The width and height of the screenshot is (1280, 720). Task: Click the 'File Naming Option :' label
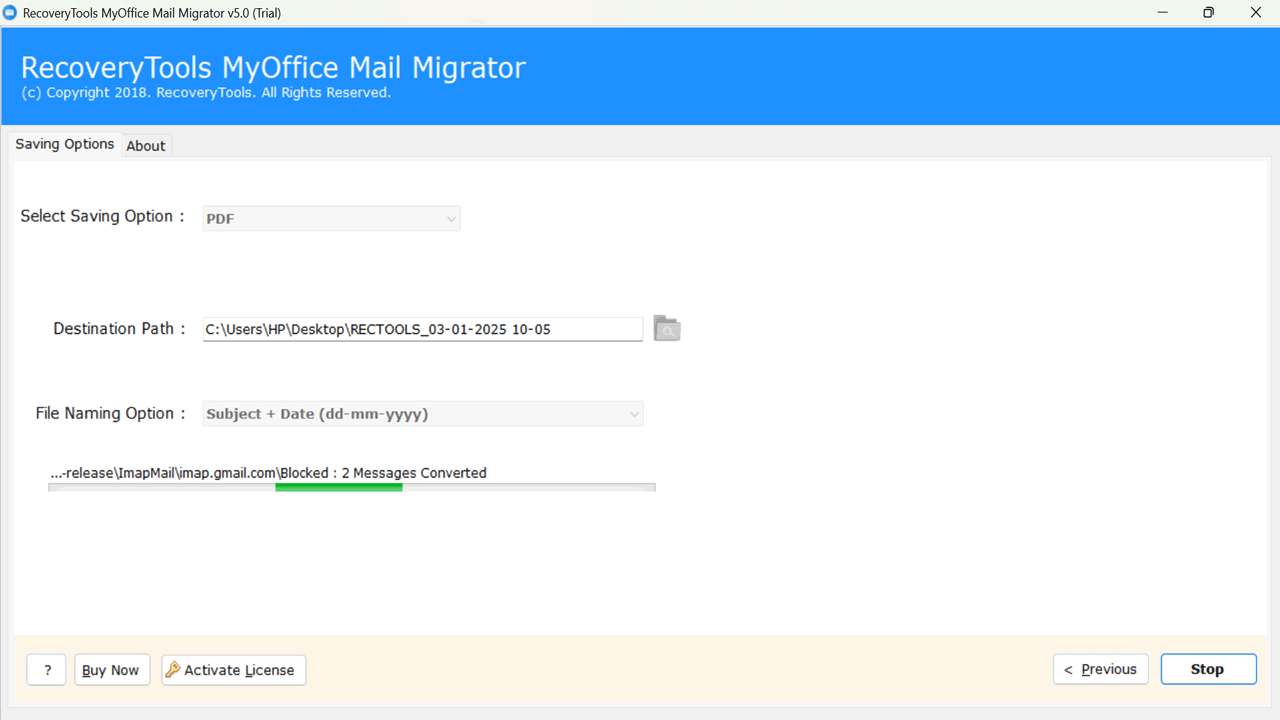pyautogui.click(x=110, y=413)
